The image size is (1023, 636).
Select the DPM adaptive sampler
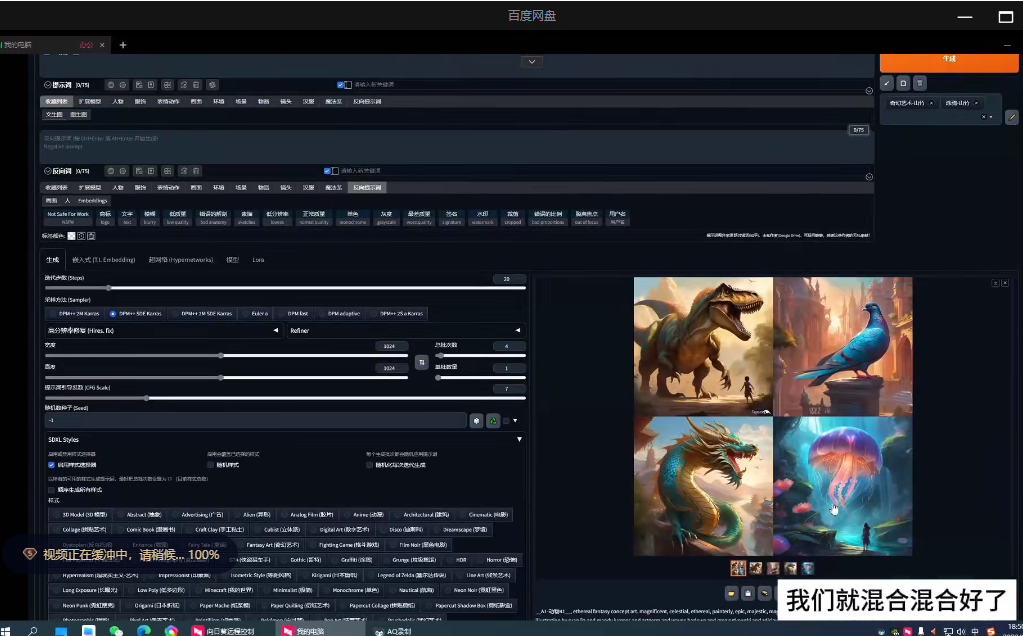pos(339,314)
